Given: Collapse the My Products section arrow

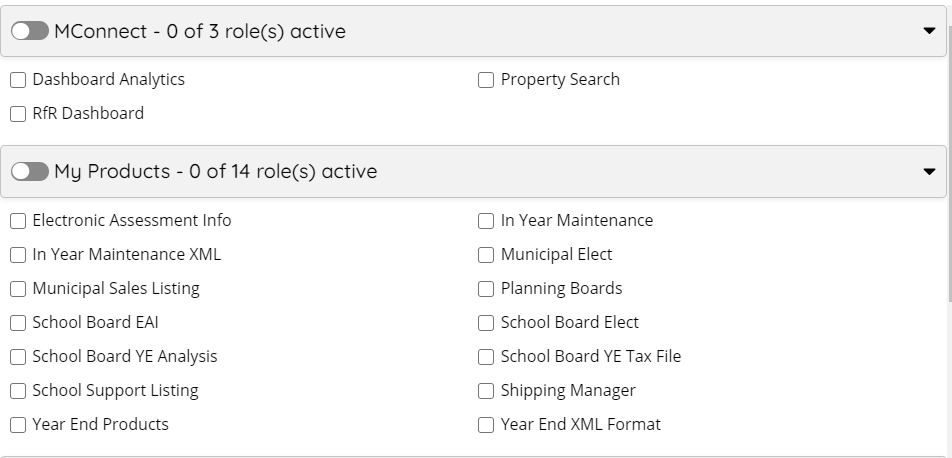Looking at the screenshot, I should 929,172.
